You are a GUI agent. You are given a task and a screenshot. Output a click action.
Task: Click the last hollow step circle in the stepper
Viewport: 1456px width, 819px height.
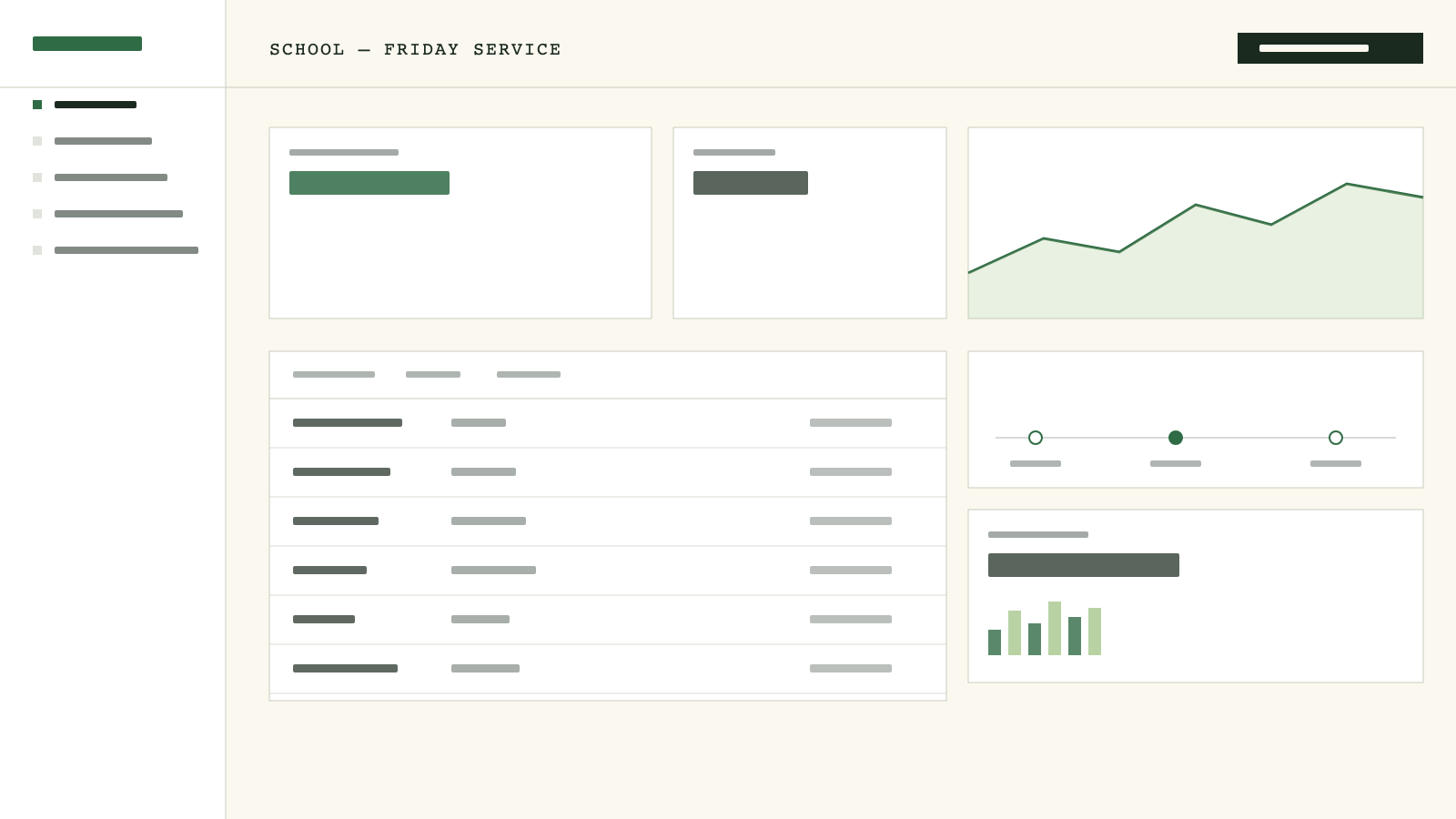tap(1336, 438)
